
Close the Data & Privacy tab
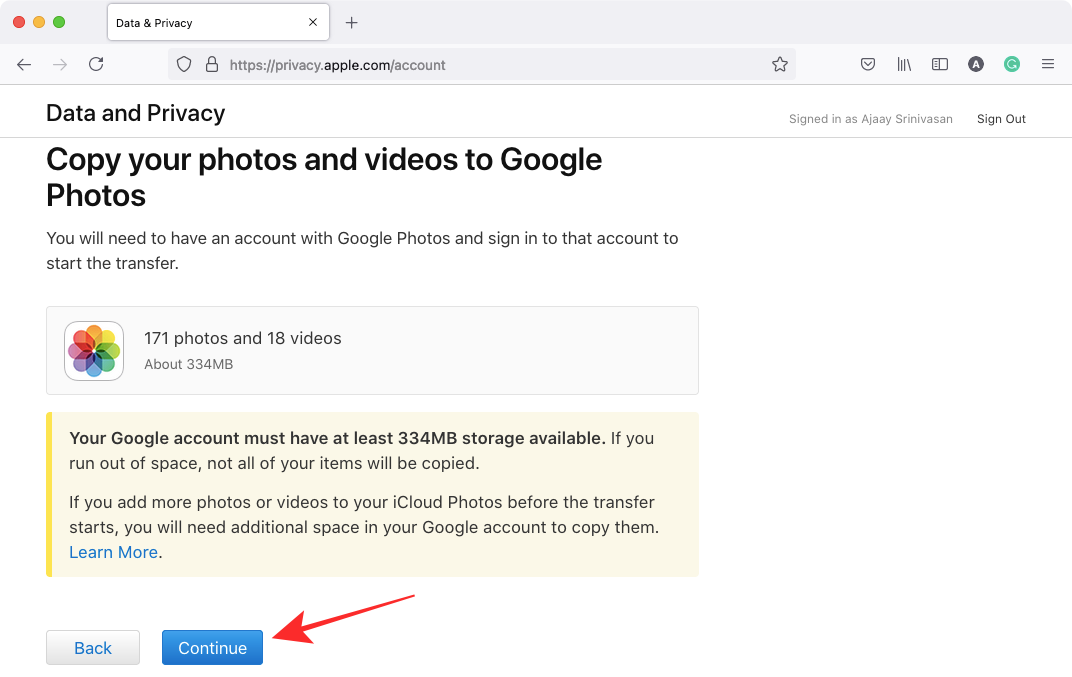(x=313, y=22)
